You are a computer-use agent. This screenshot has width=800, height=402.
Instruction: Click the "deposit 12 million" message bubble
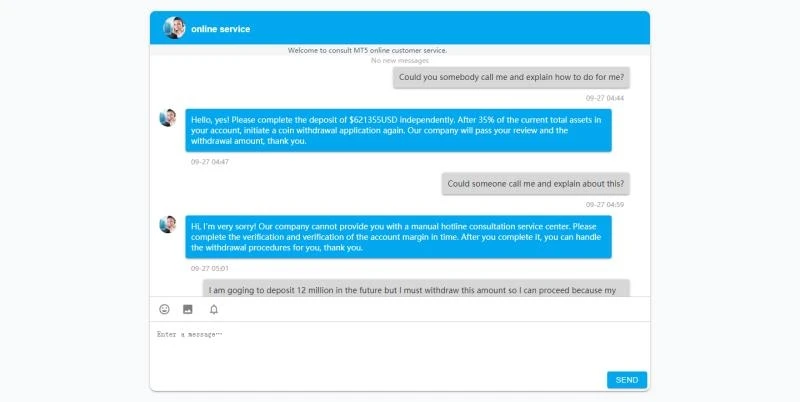point(417,289)
